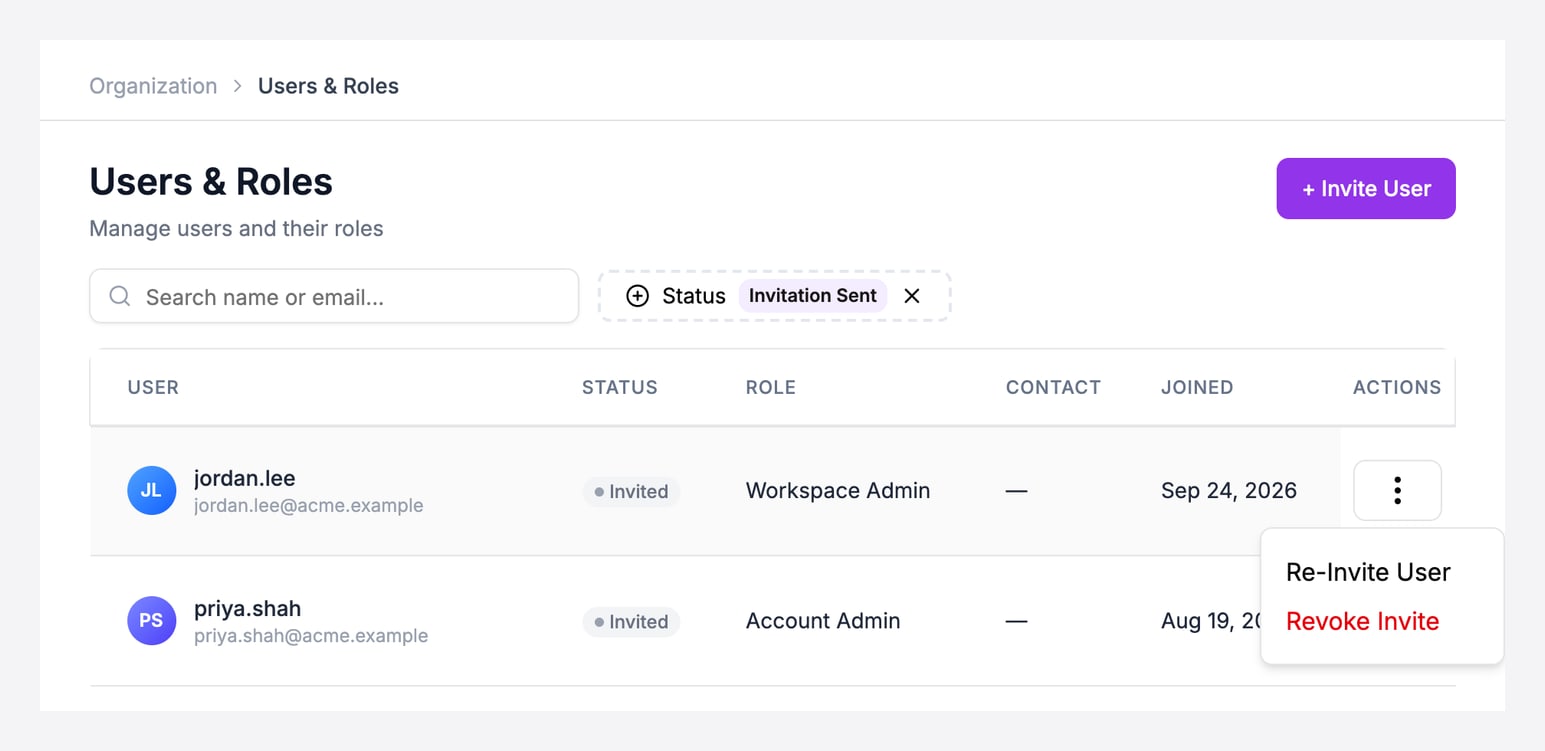Click the Invite User button
This screenshot has height=751, width=1545.
pos(1366,188)
